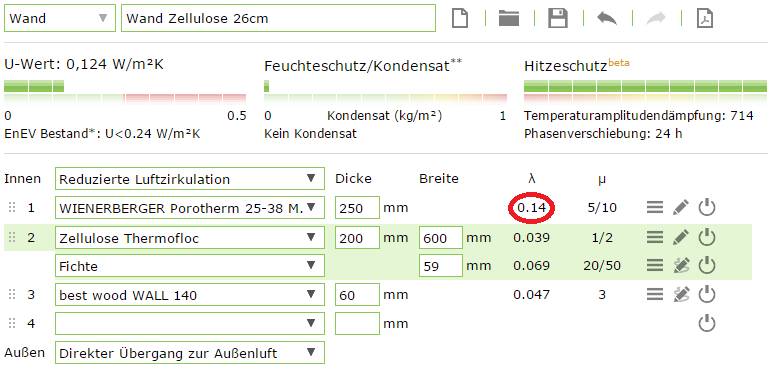The width and height of the screenshot is (782, 392).
Task: Click Temperaturamplitudendämpfung: 714 text
Action: (x=639, y=116)
